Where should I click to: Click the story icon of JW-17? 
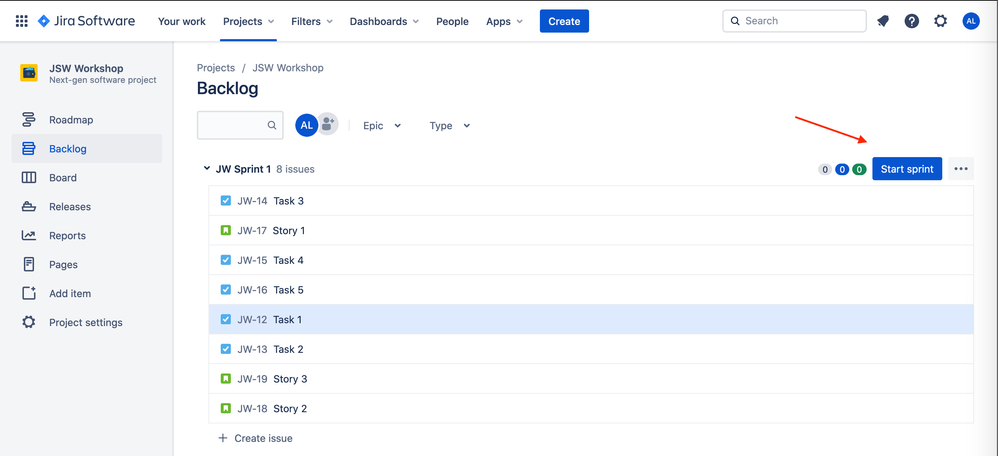(x=225, y=231)
